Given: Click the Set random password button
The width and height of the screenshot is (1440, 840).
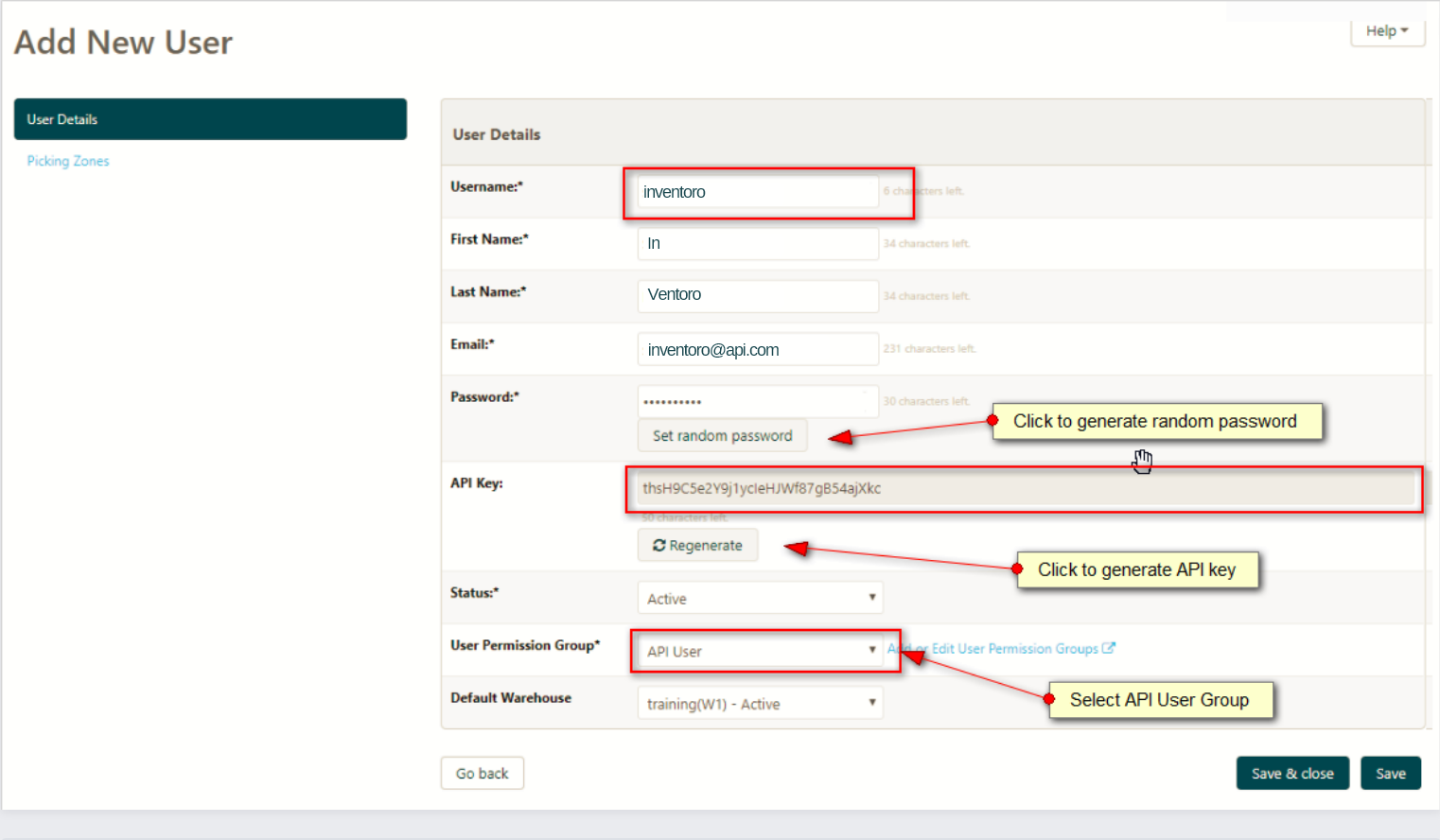Looking at the screenshot, I should [722, 435].
